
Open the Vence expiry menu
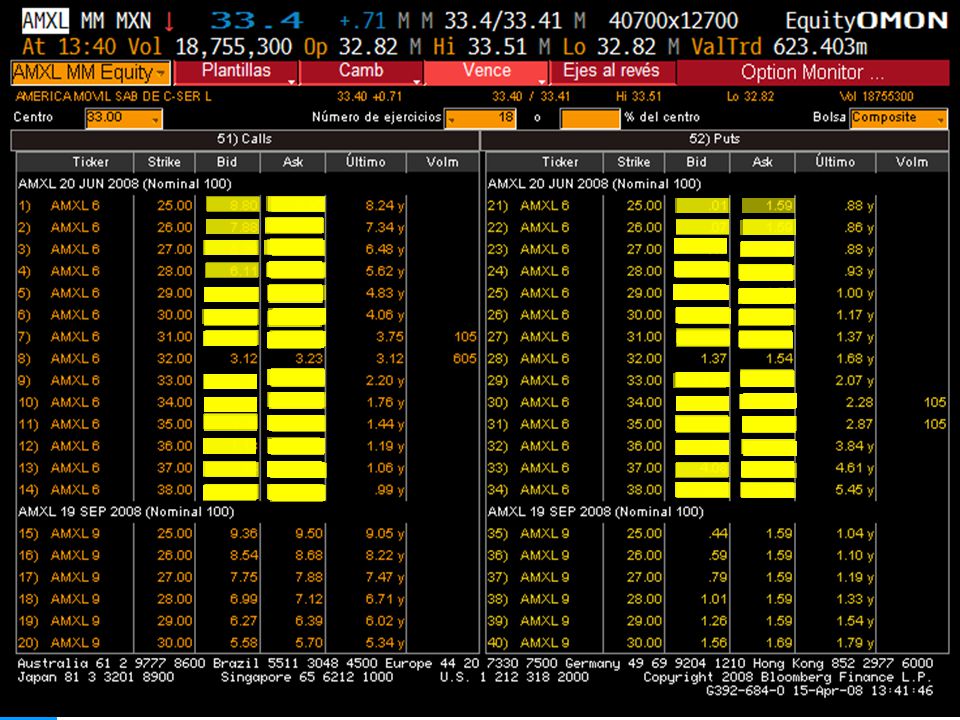click(487, 72)
